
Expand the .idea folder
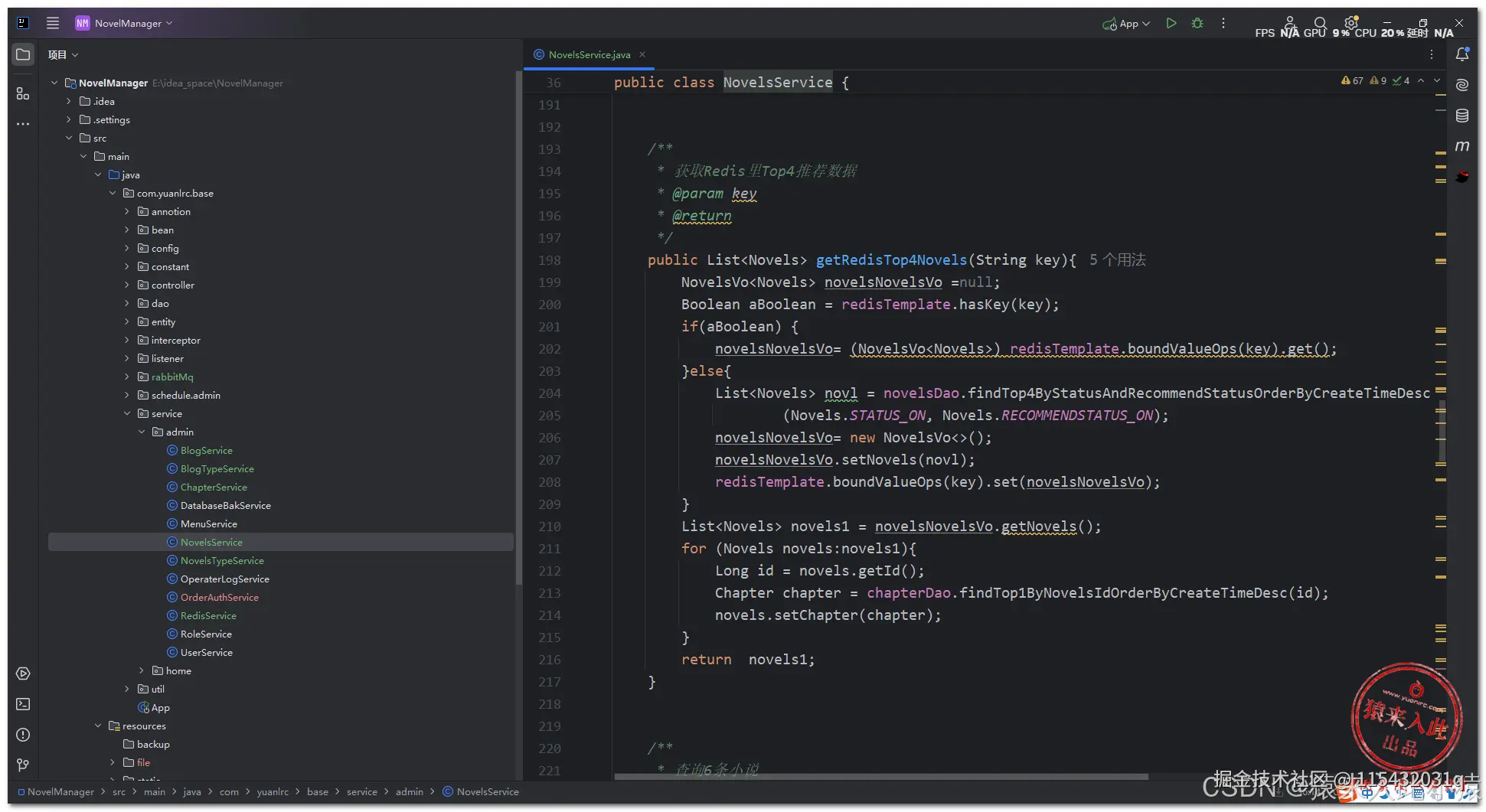coord(69,101)
